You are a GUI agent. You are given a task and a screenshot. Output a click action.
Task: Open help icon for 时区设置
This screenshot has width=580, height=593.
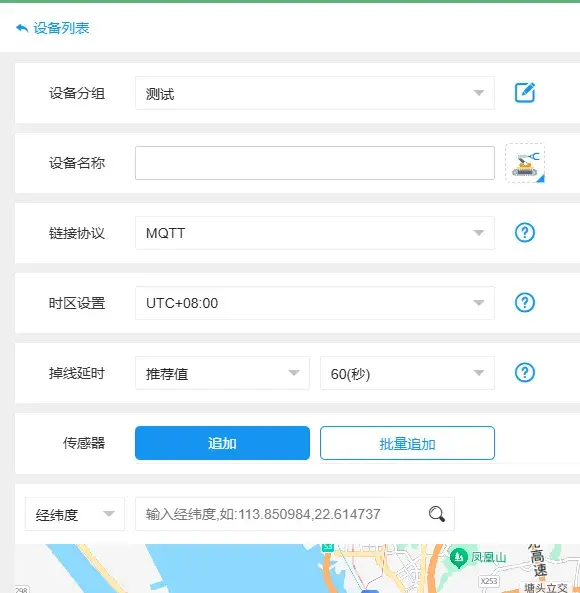tap(525, 303)
